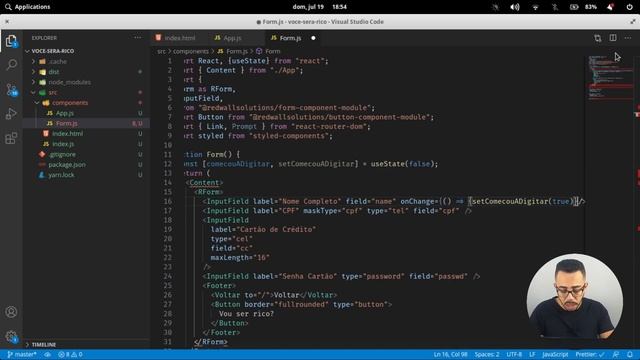Open the Extensions view
The image size is (640, 360).
[11, 138]
